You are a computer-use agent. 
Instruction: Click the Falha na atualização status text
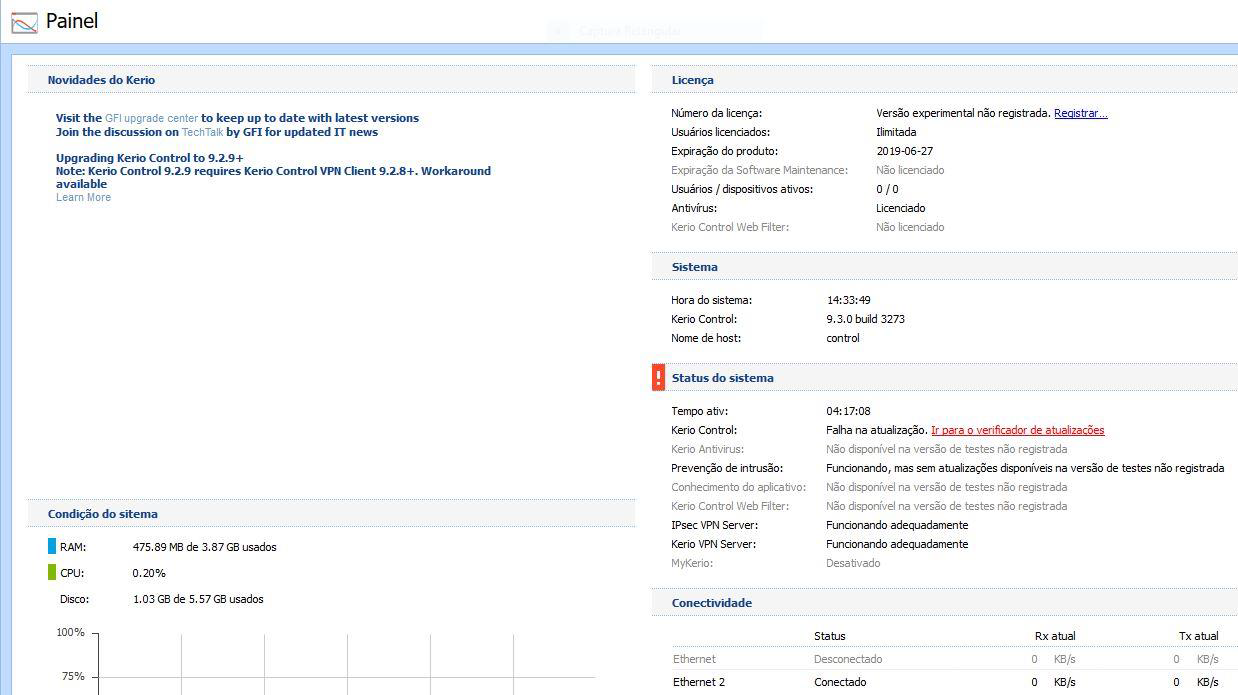click(x=877, y=430)
